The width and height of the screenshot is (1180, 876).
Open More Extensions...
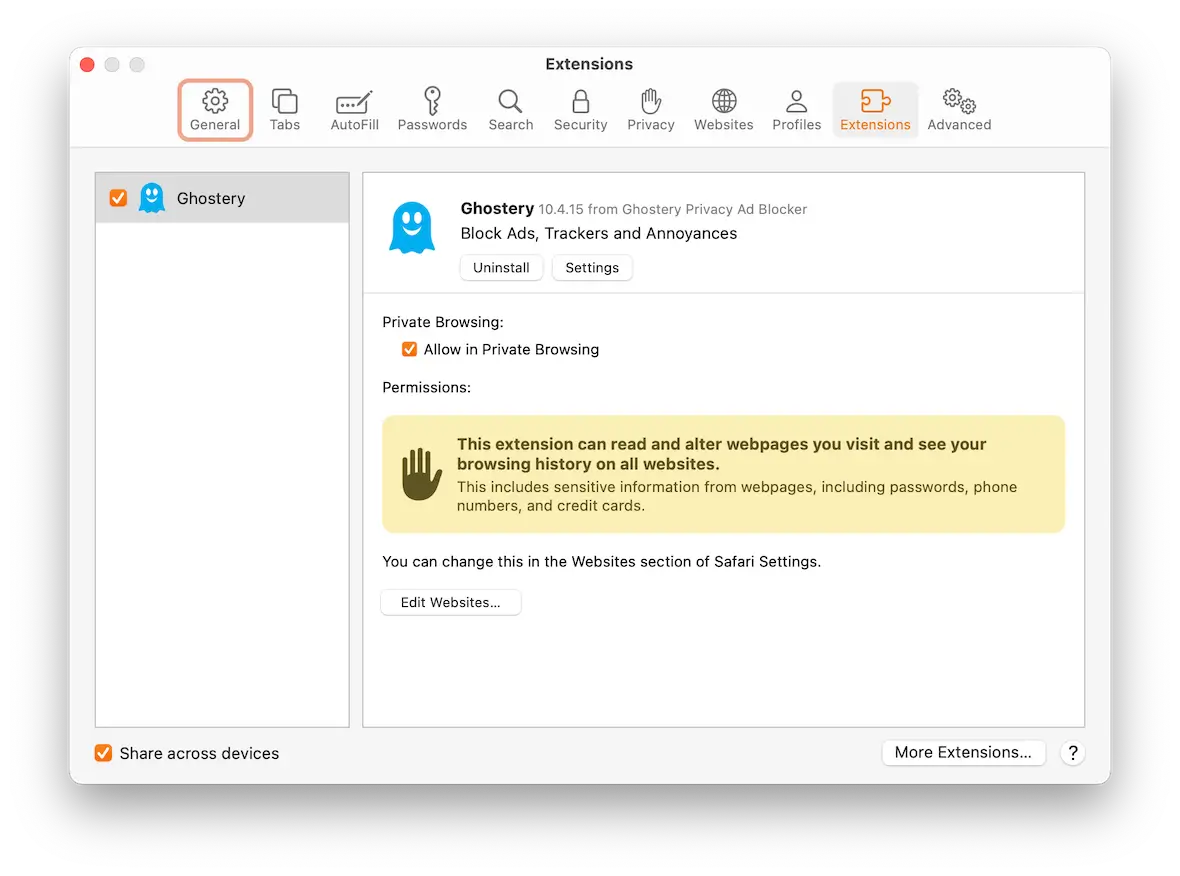963,753
